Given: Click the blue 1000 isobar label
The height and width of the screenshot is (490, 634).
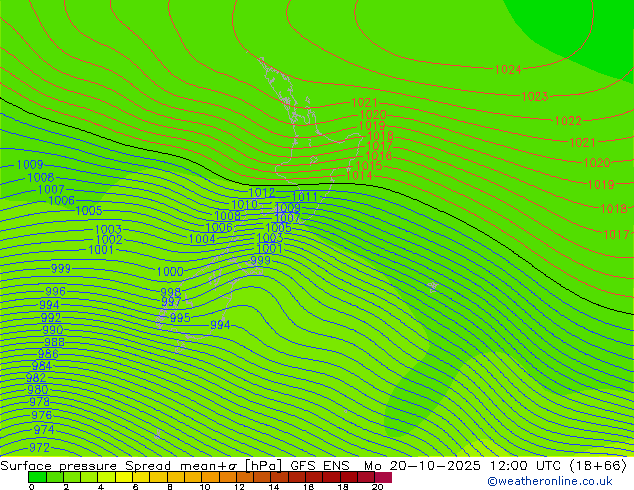Looking at the screenshot, I should (x=170, y=271).
